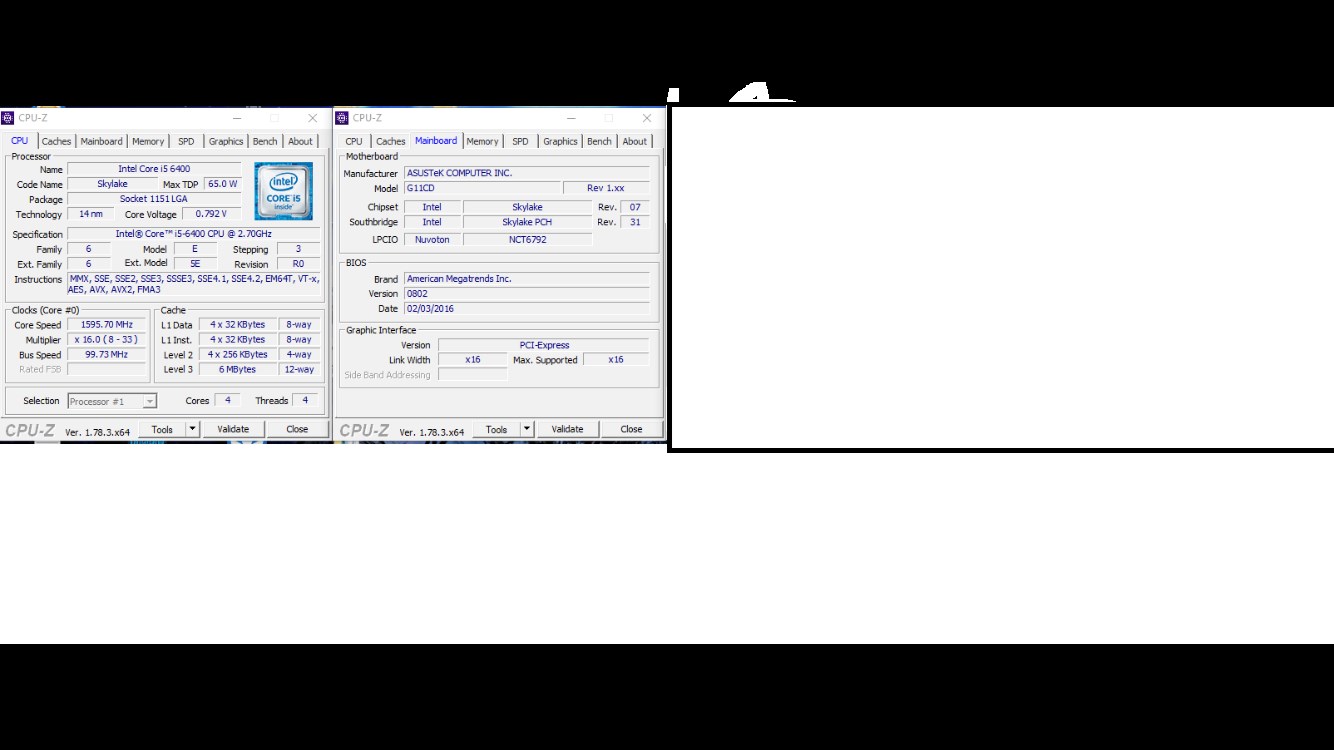Image resolution: width=1334 pixels, height=750 pixels.
Task: Show Graphics tab in the processor window
Action: click(226, 141)
